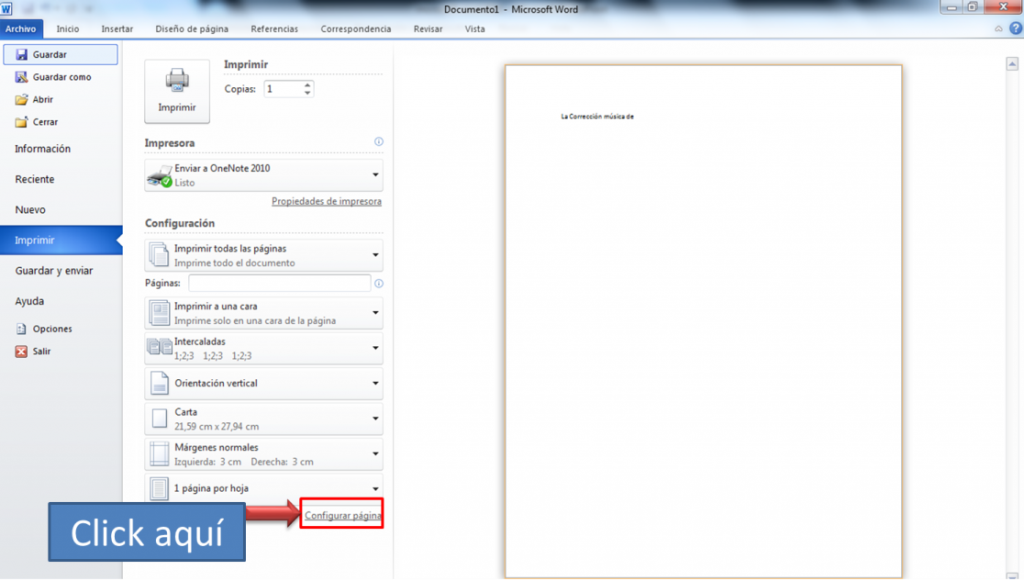Select Guardar y enviar in the sidebar

tap(54, 271)
